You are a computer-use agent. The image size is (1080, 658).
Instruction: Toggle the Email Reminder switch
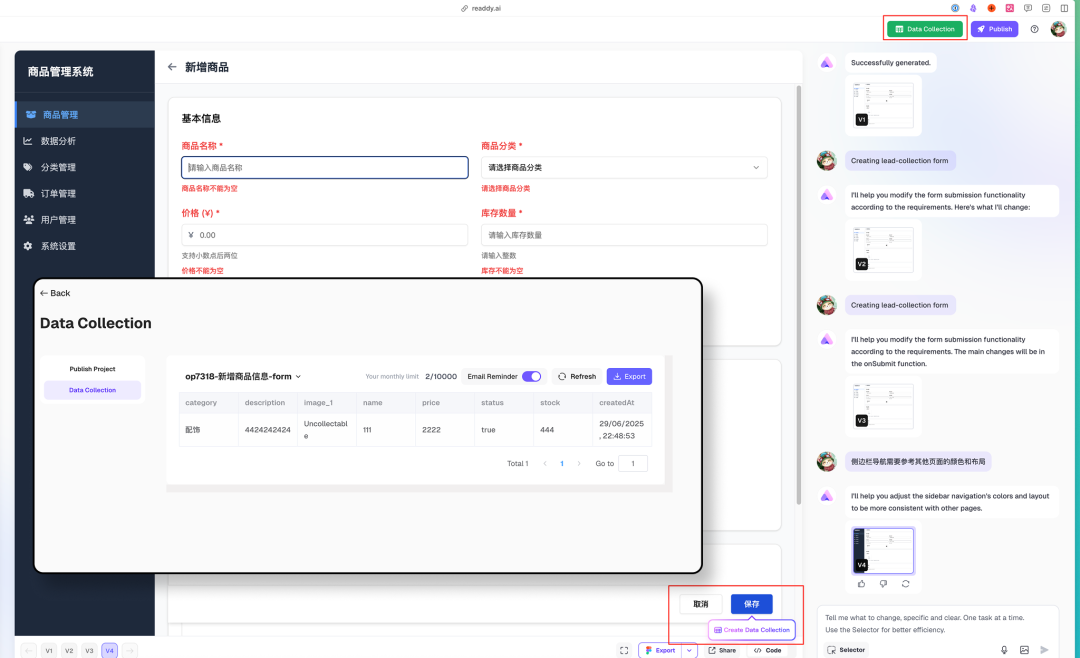[531, 376]
